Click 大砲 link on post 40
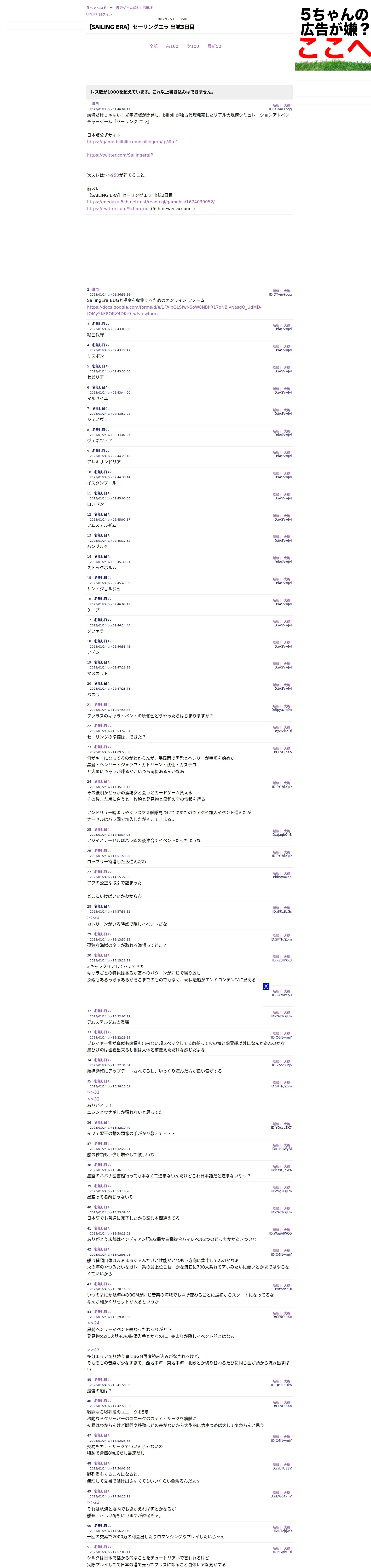The image size is (371, 1568). pos(287,1209)
